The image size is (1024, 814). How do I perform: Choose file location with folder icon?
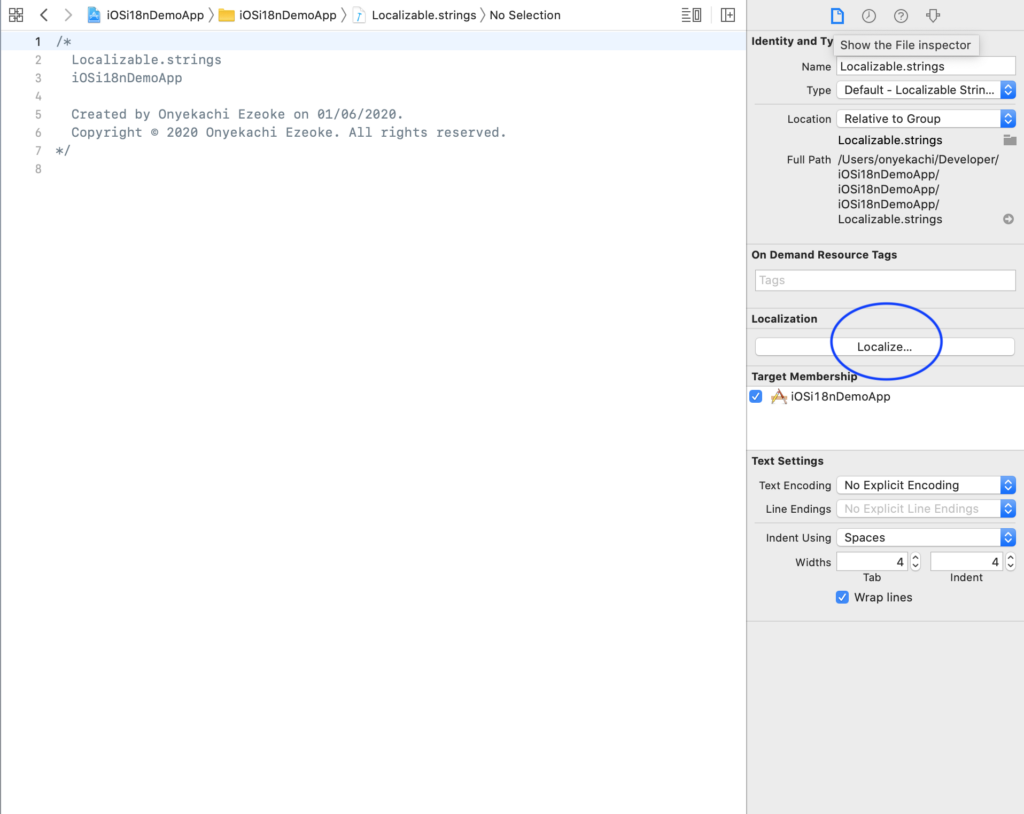click(x=1010, y=140)
